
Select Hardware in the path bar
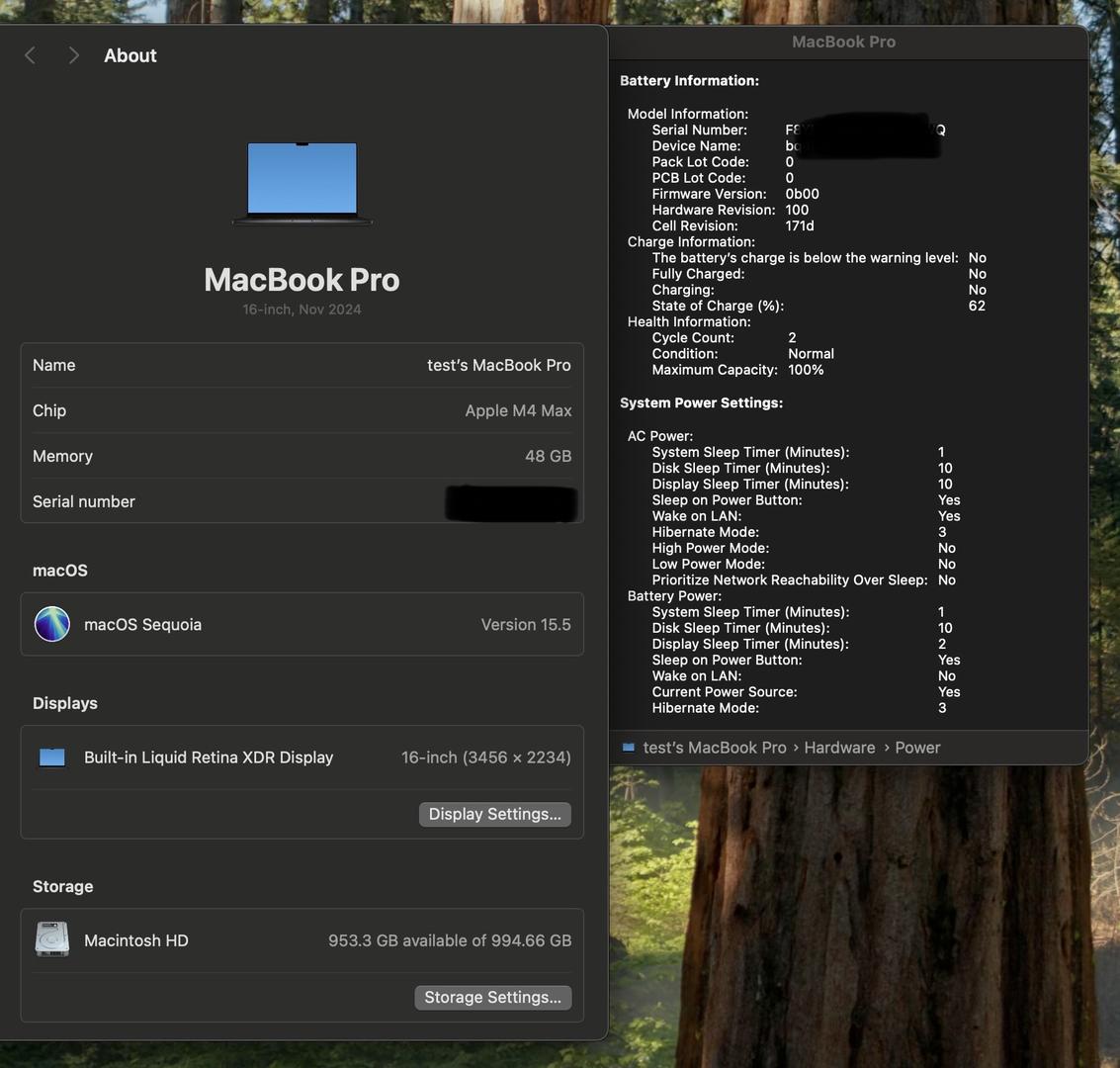pyautogui.click(x=839, y=748)
